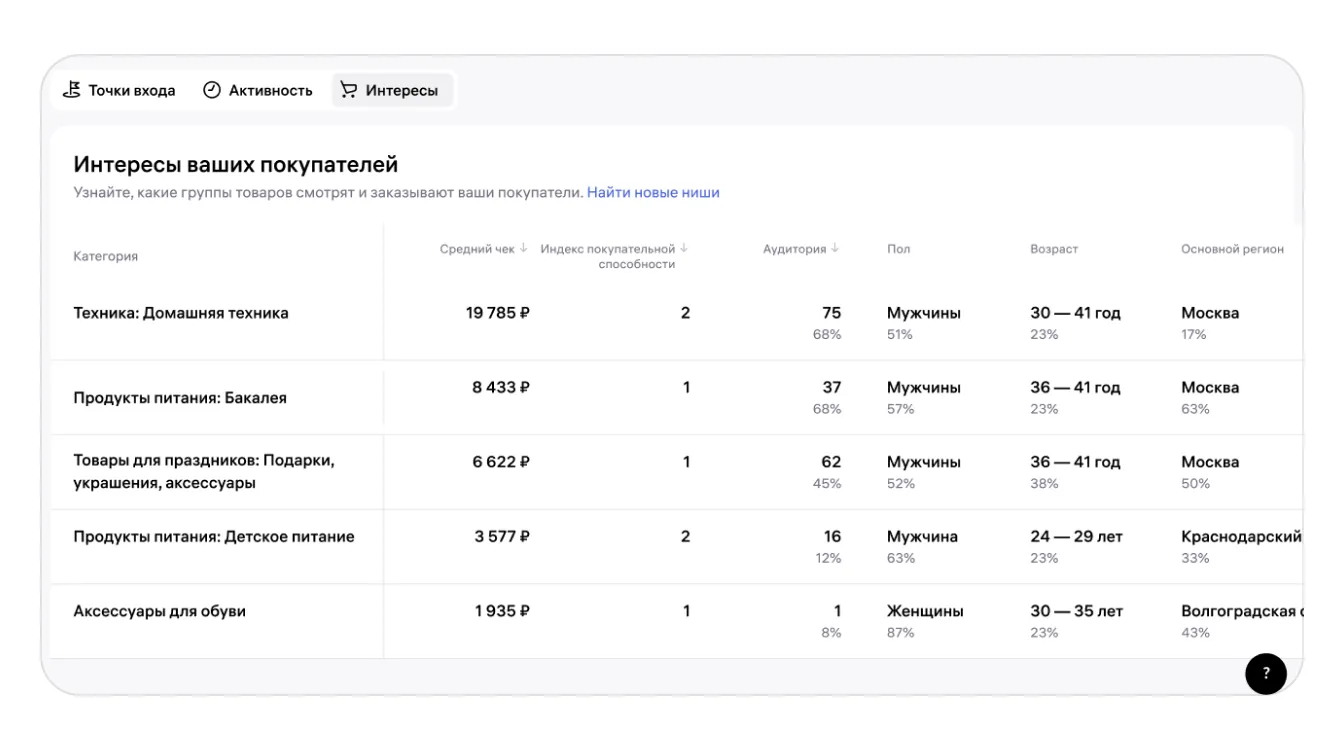Image resolution: width=1344 pixels, height=750 pixels.
Task: Click the Основной регион column header
Action: pyautogui.click(x=1232, y=249)
